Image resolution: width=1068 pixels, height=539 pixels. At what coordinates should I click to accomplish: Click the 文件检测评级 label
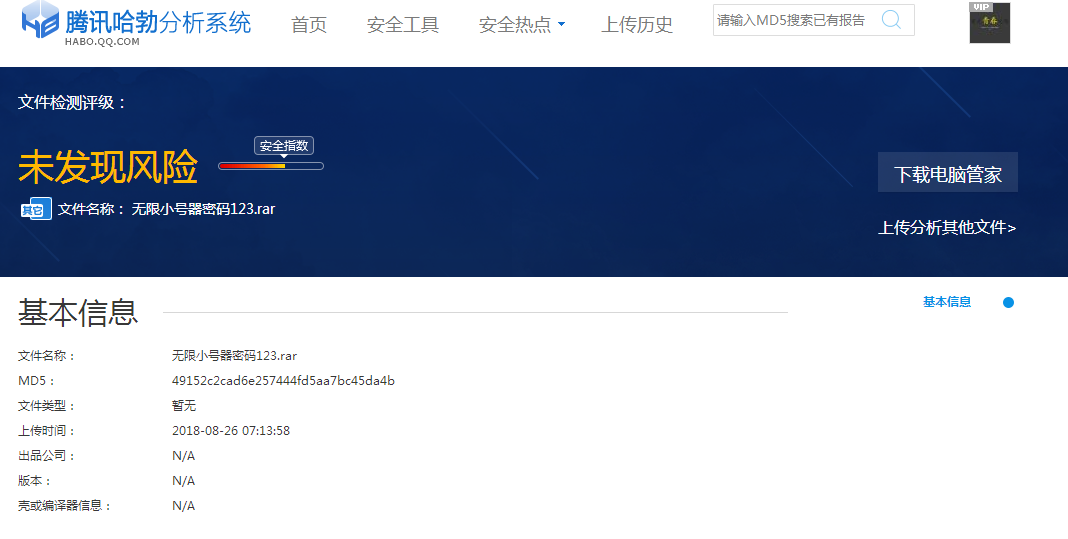(x=72, y=103)
